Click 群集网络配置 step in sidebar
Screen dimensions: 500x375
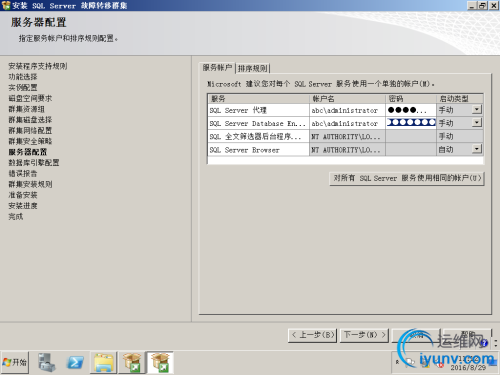(x=30, y=130)
